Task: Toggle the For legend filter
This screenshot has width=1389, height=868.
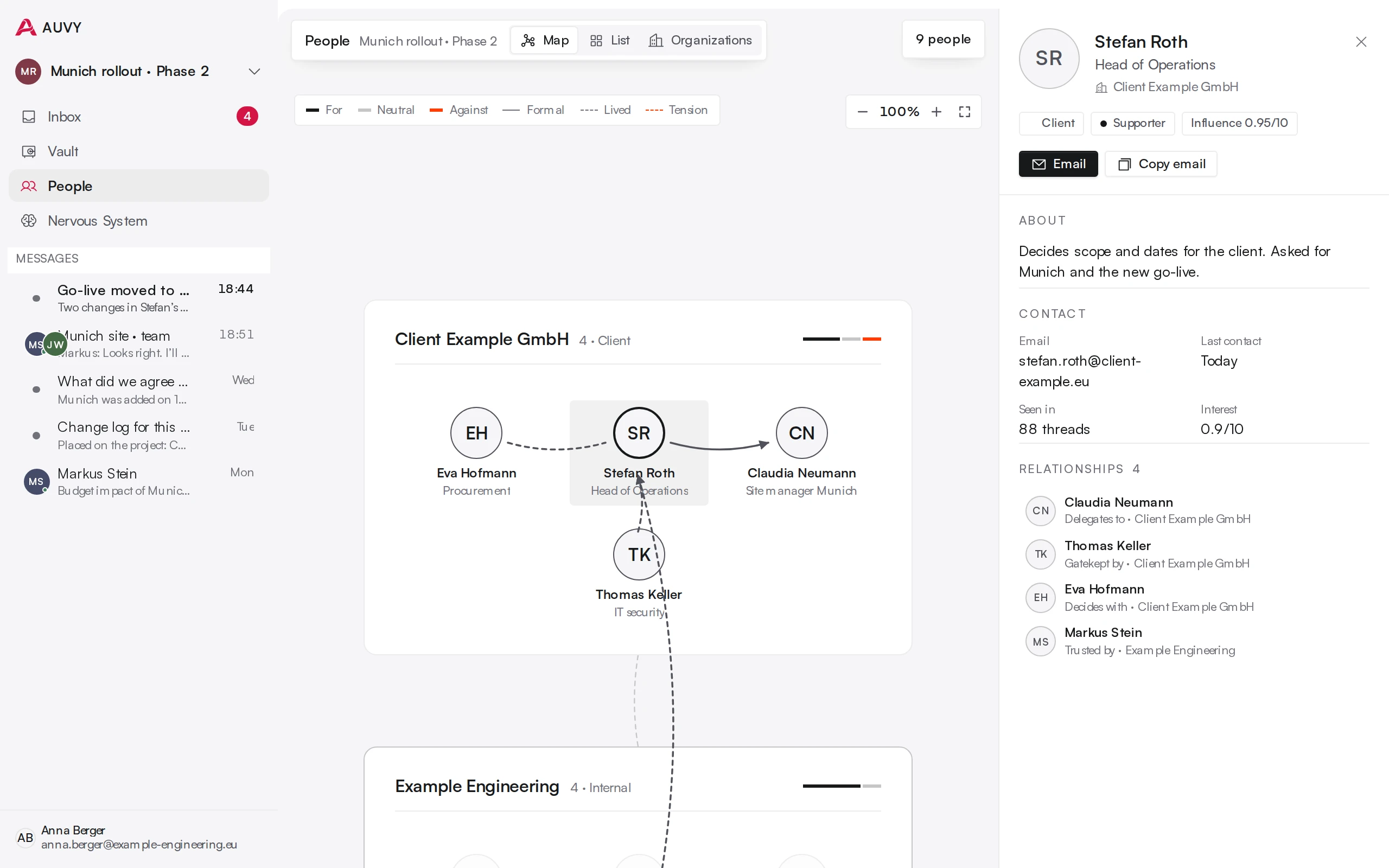Action: click(324, 110)
